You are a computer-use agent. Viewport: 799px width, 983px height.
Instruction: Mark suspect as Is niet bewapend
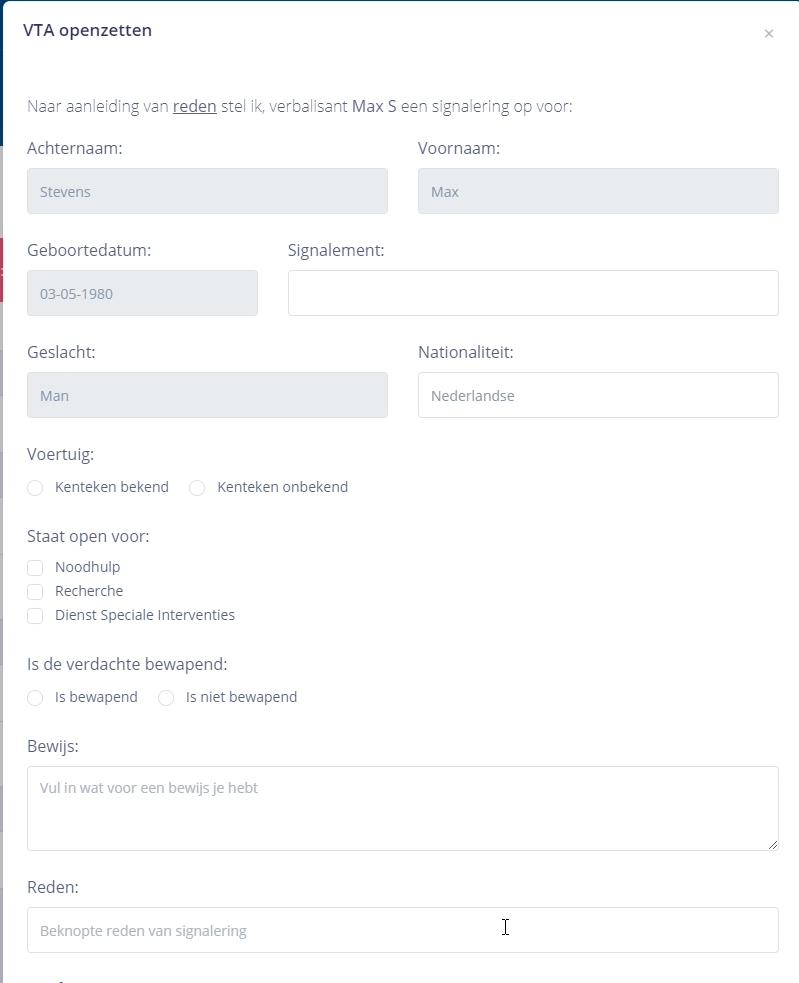tap(166, 698)
